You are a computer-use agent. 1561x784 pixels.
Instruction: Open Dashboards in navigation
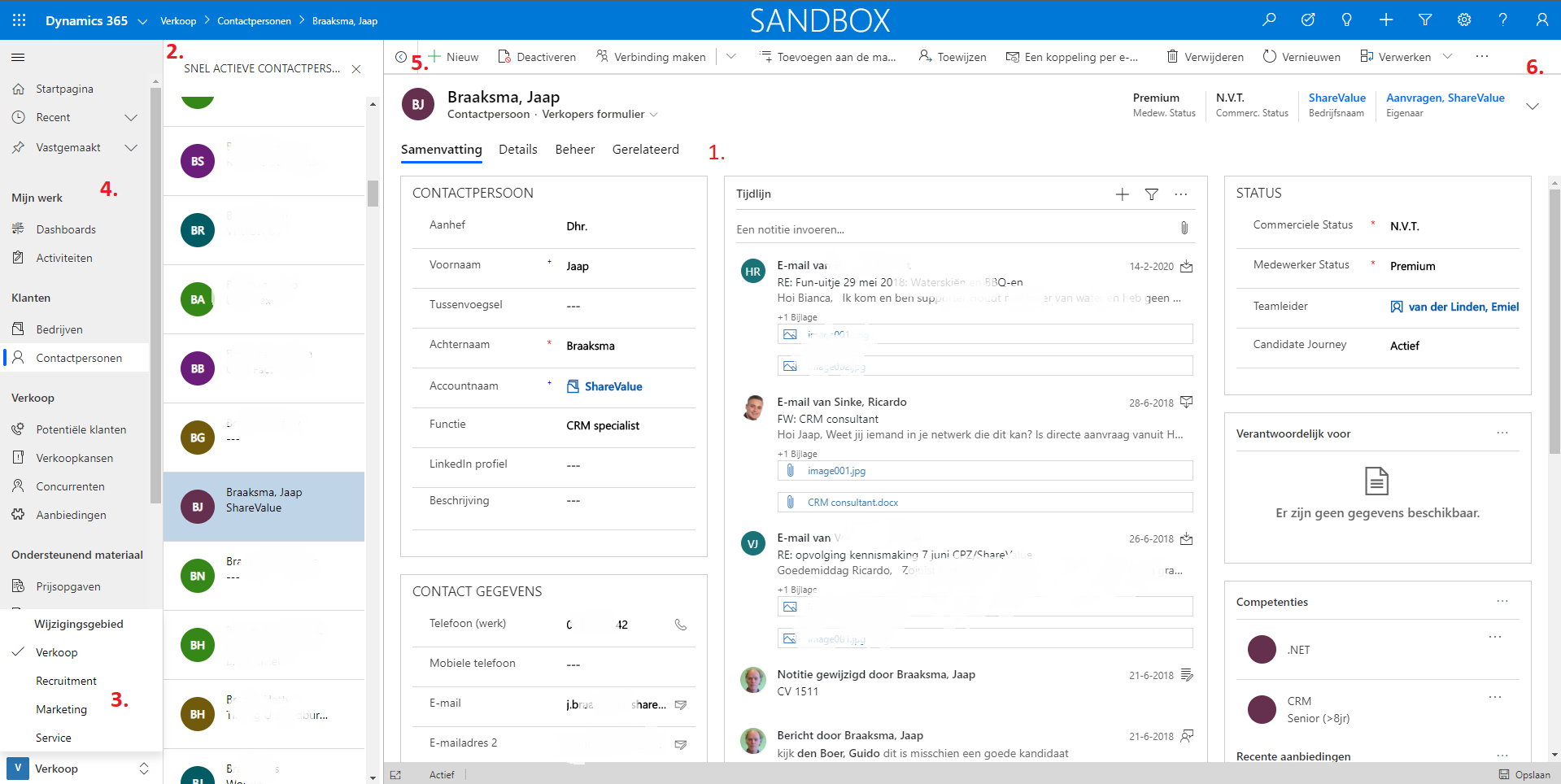tap(66, 229)
